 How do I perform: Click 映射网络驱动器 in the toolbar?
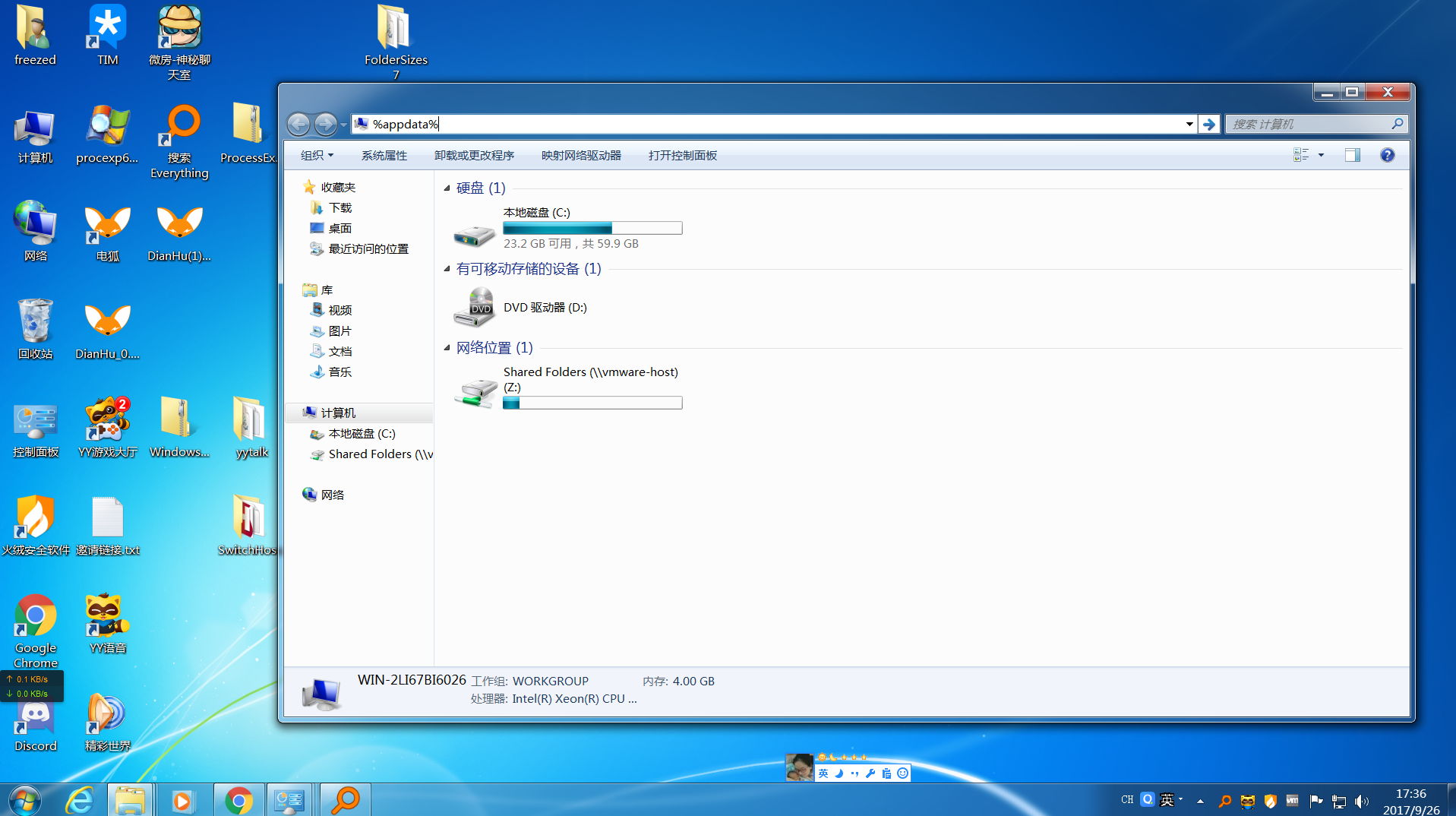(581, 155)
